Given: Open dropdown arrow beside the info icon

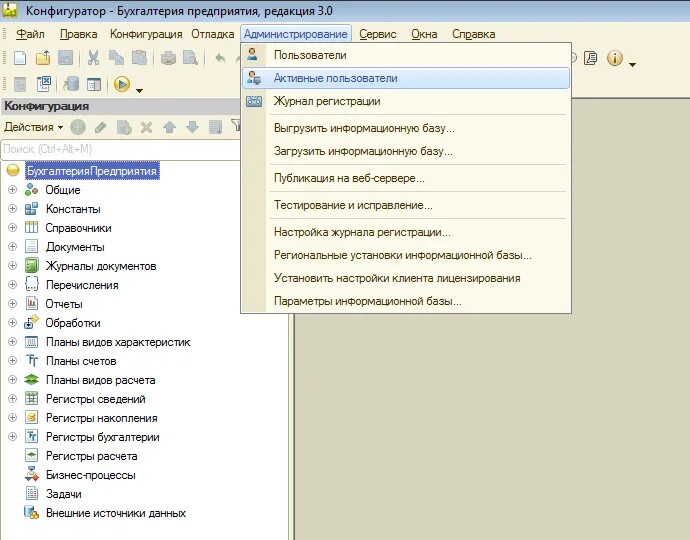Looking at the screenshot, I should click(x=632, y=65).
